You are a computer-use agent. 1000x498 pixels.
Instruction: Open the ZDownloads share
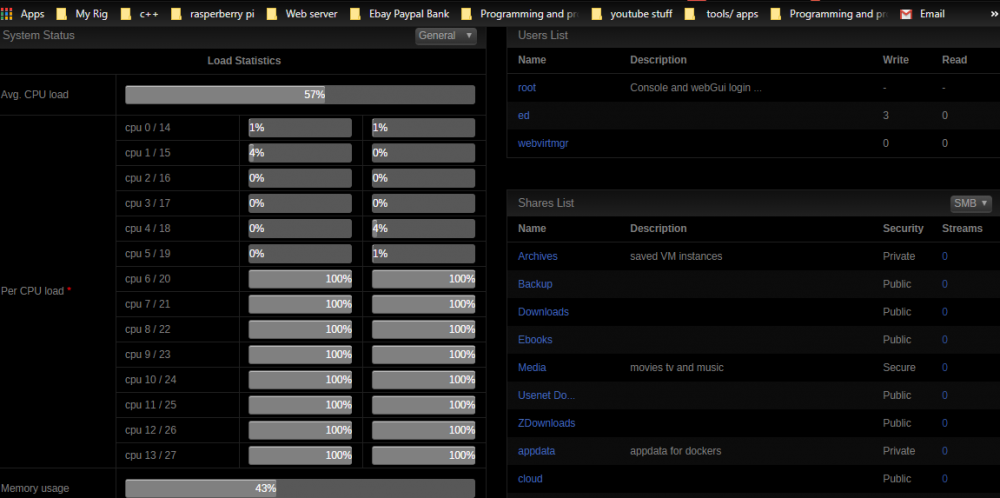(547, 423)
